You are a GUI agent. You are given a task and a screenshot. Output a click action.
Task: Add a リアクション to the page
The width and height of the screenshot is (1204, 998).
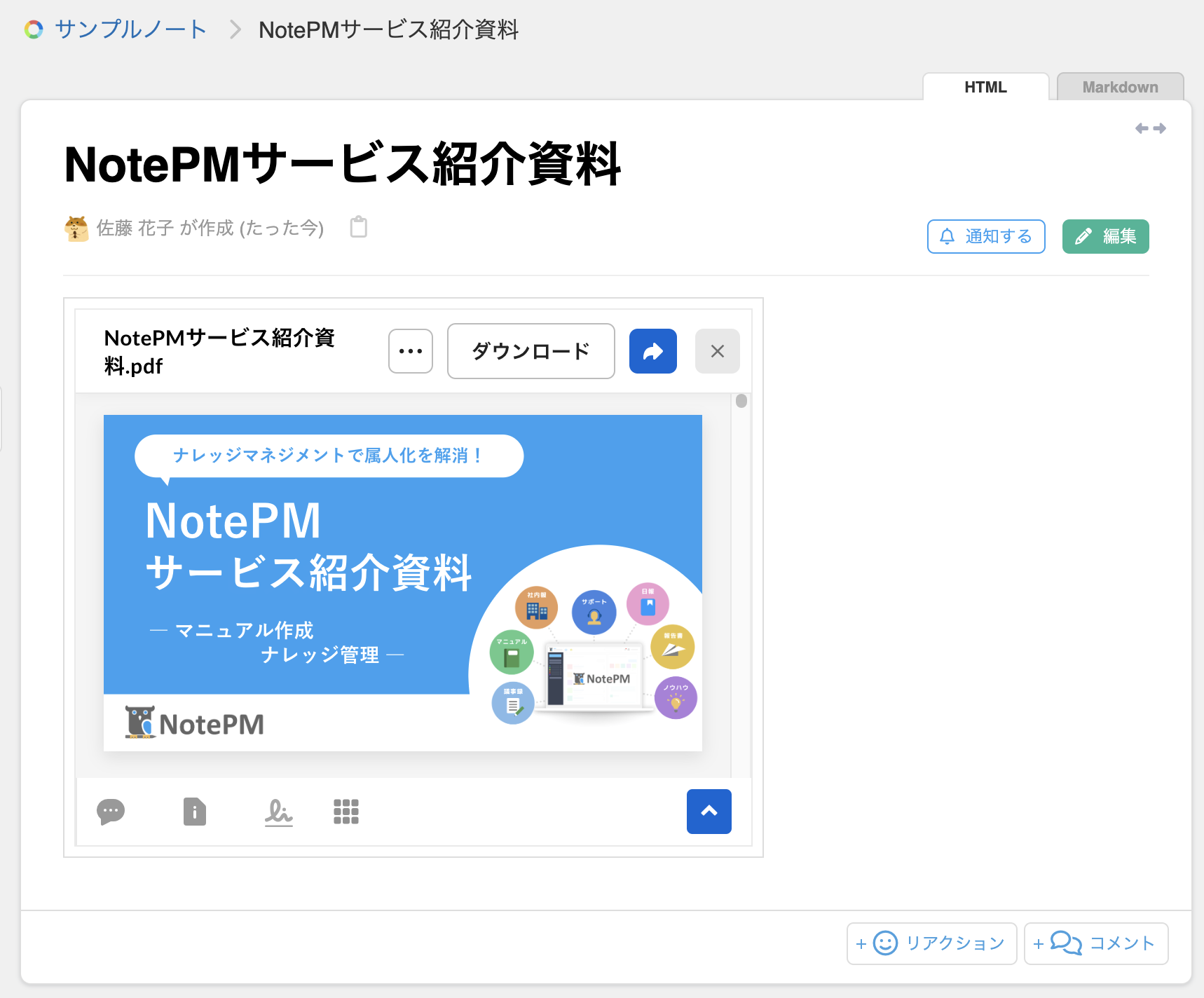click(931, 943)
